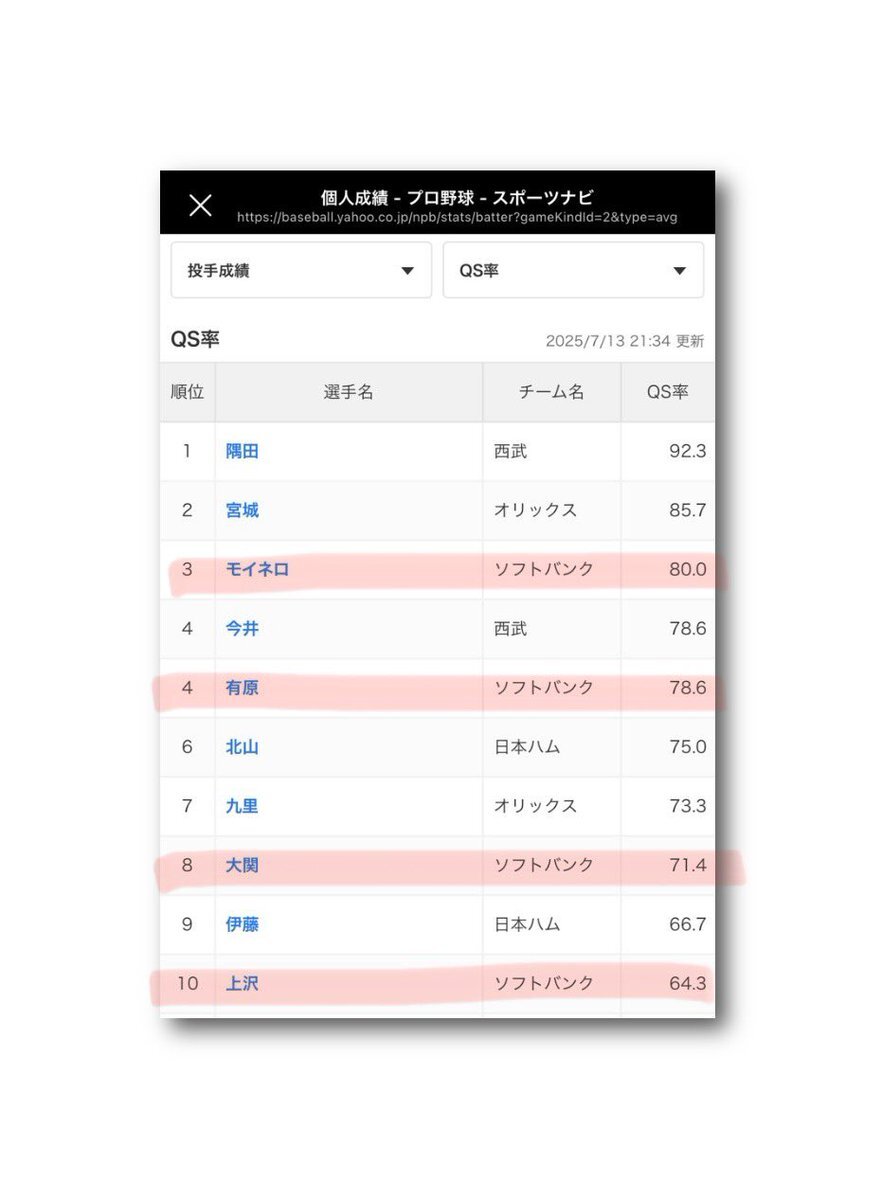Open player link 大関
This screenshot has height=1200, width=881.
(242, 864)
